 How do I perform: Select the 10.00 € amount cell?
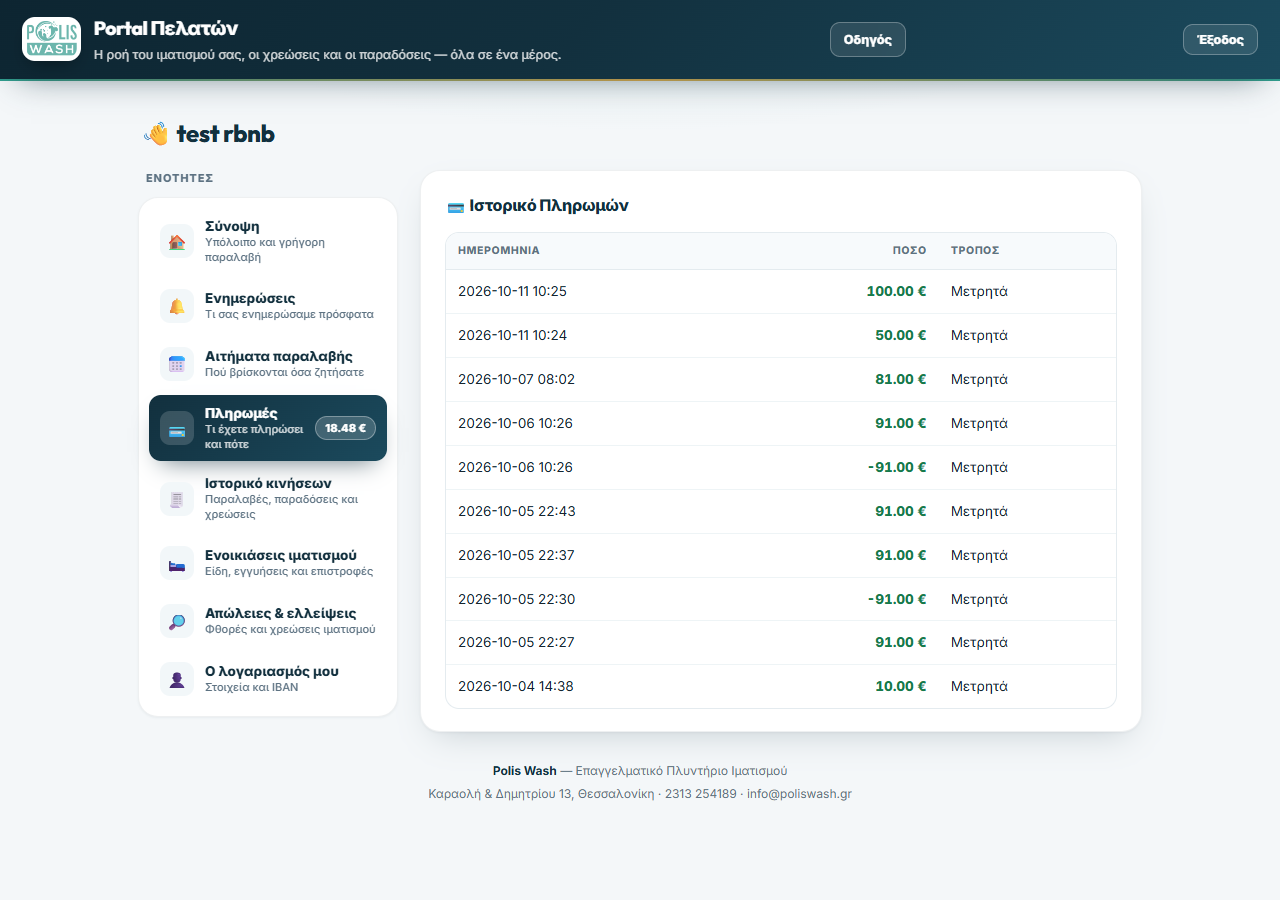click(x=901, y=686)
